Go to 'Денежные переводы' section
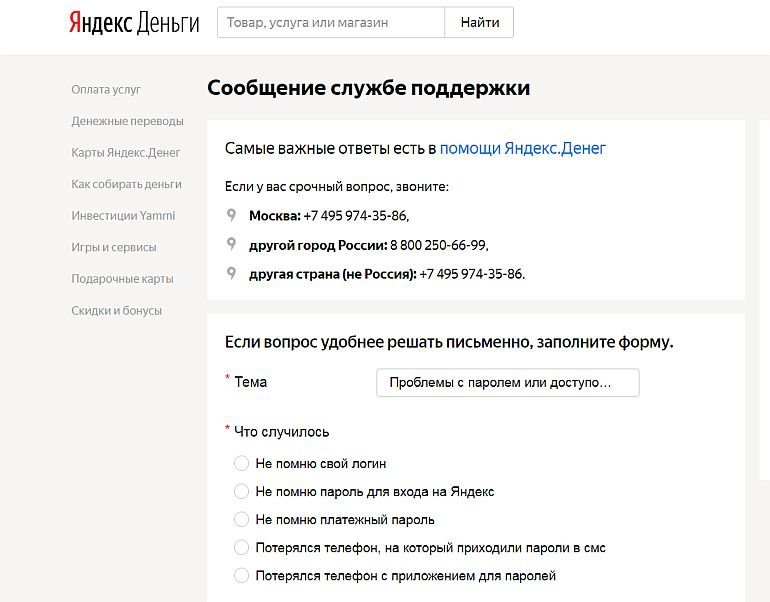The height and width of the screenshot is (602, 770). [128, 121]
